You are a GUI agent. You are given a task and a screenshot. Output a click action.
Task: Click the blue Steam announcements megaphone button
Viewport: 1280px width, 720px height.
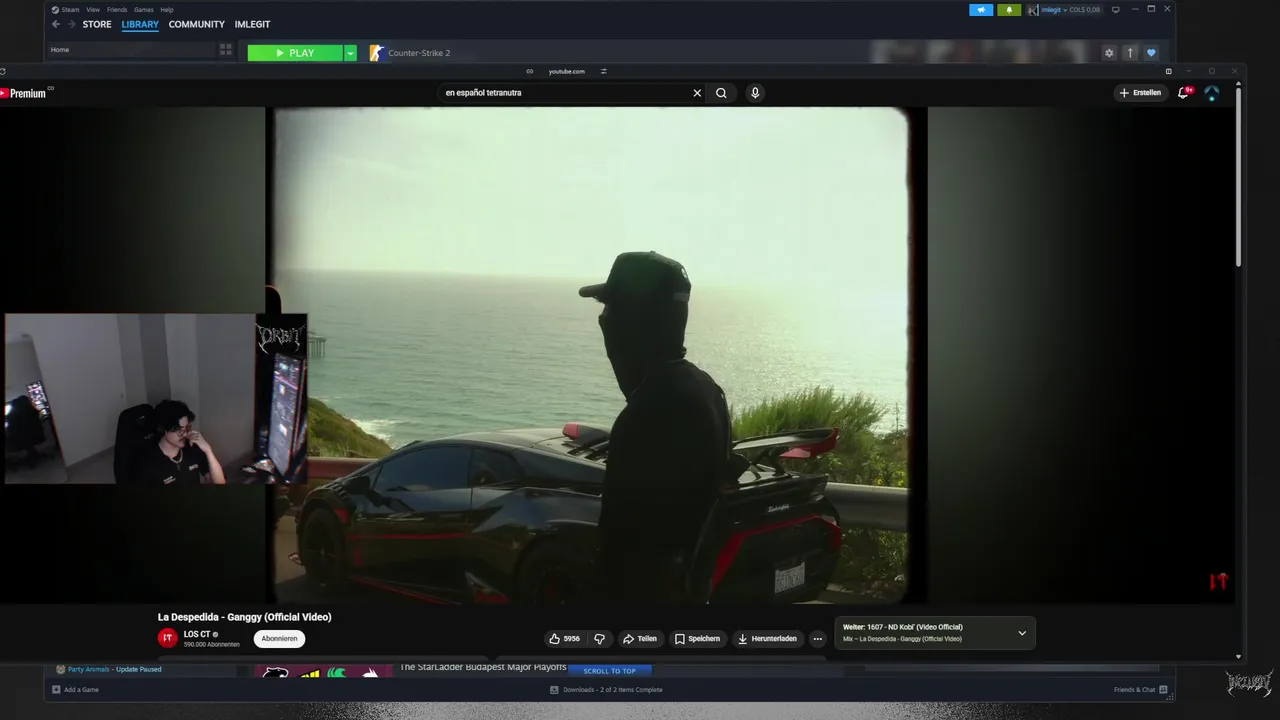coord(981,10)
